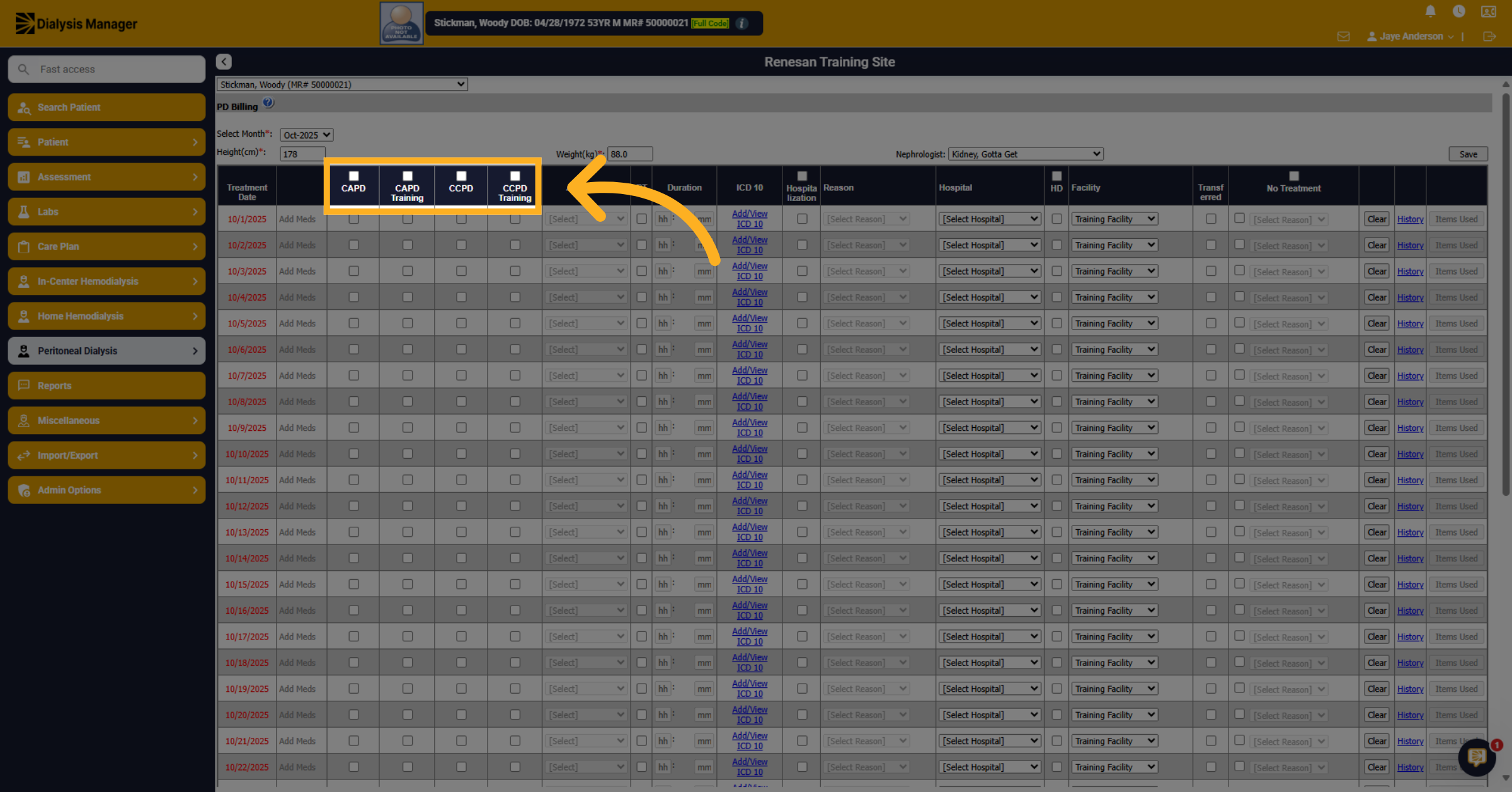The image size is (1512, 792).
Task: Open the mail envelope icon
Action: 1343,37
